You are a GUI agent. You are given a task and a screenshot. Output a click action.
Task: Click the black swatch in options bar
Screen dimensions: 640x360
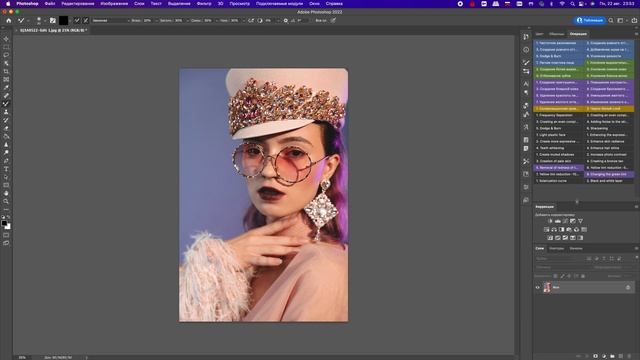[x=63, y=20]
